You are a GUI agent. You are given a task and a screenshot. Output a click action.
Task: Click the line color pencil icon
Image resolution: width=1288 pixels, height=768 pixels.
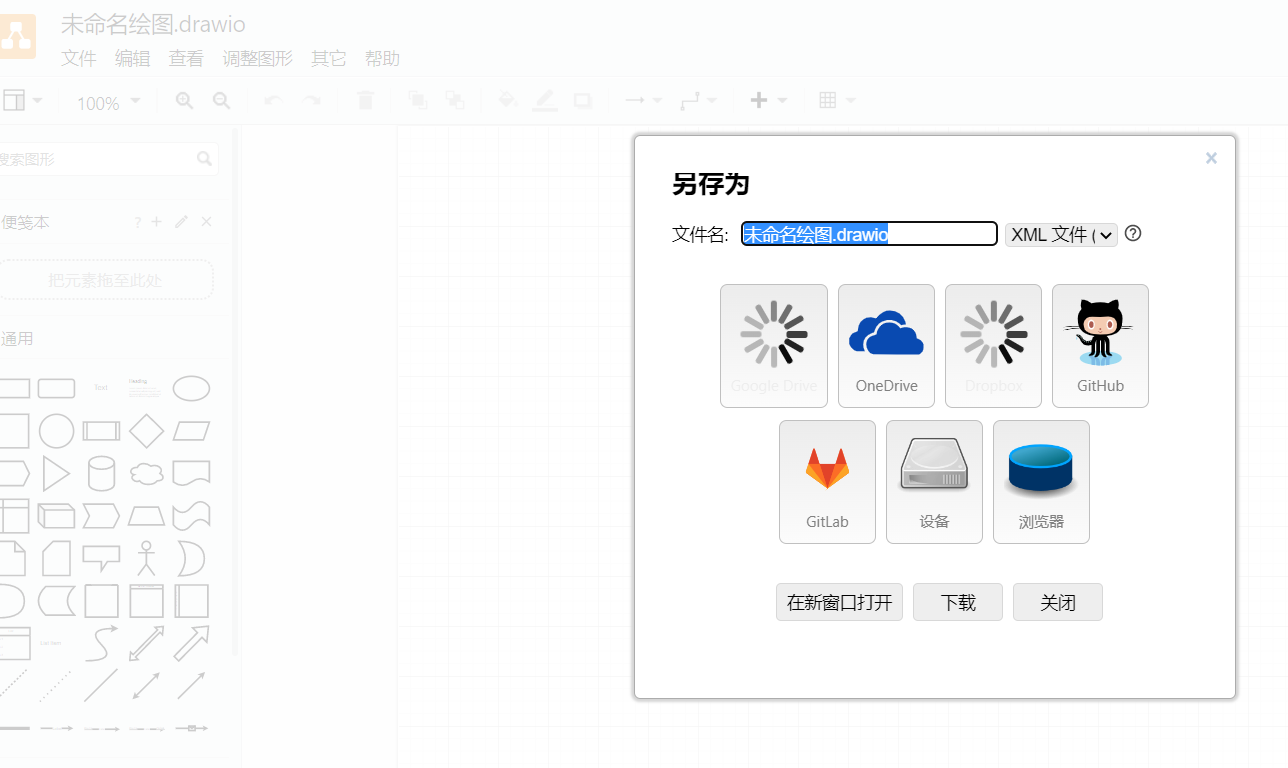coord(545,100)
